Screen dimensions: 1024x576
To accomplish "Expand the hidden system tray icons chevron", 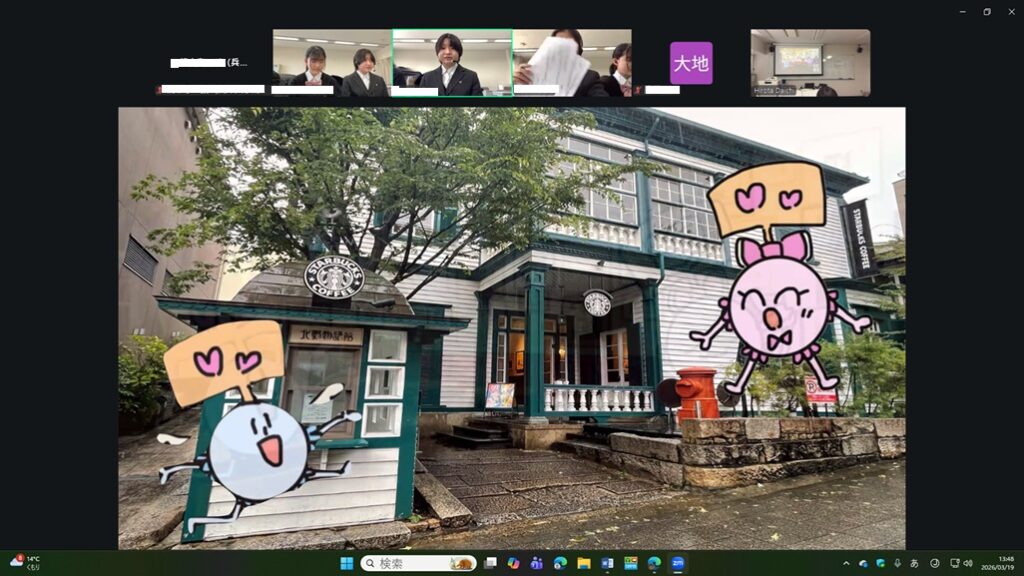I will [x=846, y=563].
